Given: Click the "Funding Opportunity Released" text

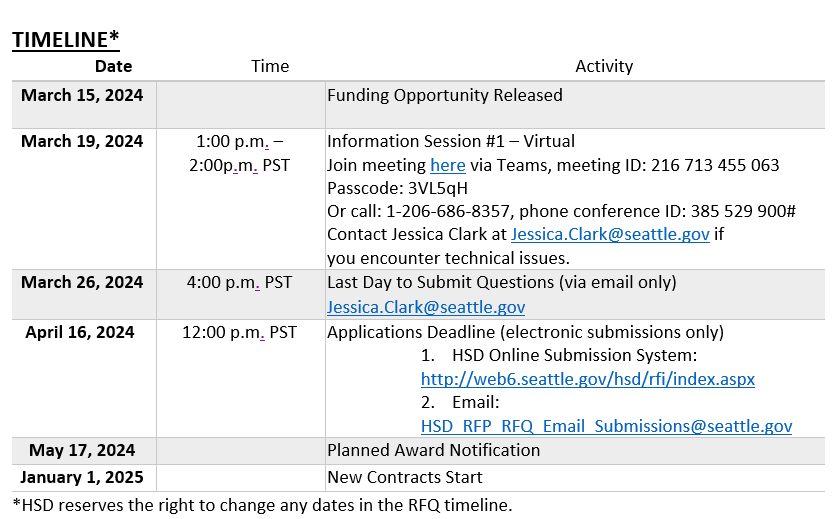Looking at the screenshot, I should point(445,96).
